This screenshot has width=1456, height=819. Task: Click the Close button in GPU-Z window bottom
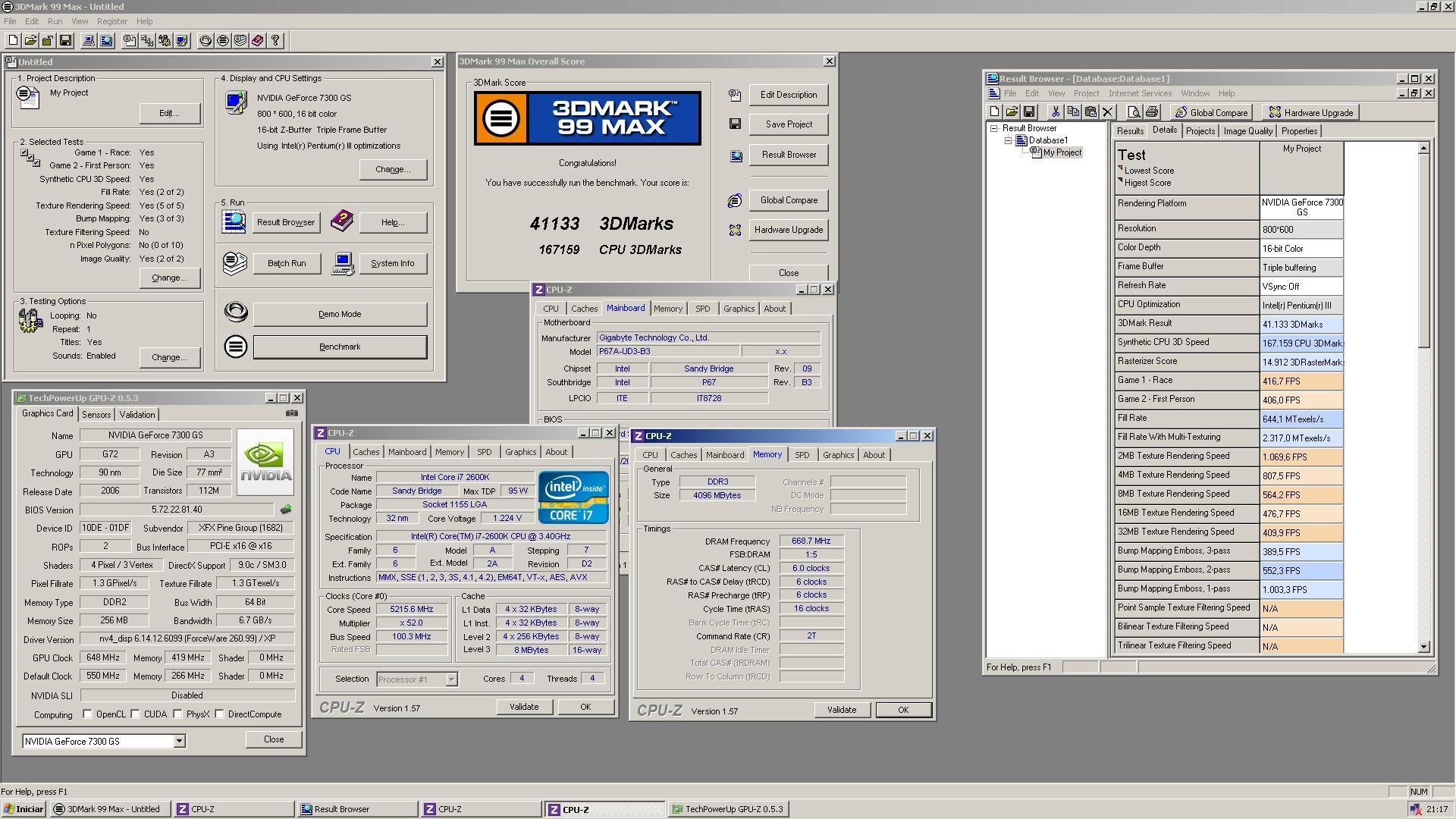(x=274, y=739)
